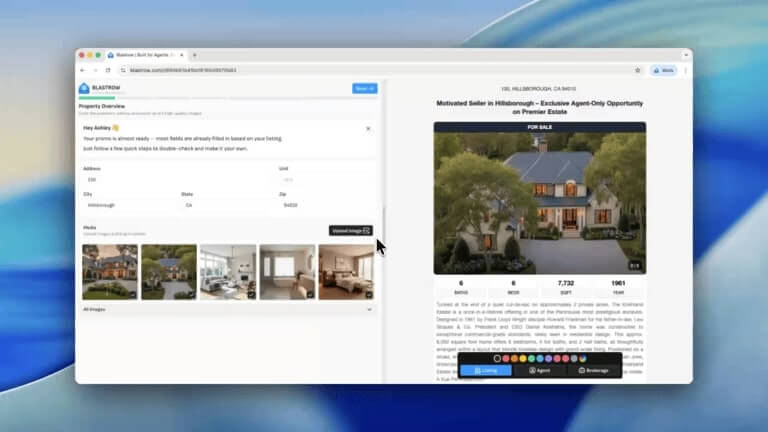The height and width of the screenshot is (432, 768).
Task: Open the browser three-dot menu
Action: point(685,70)
